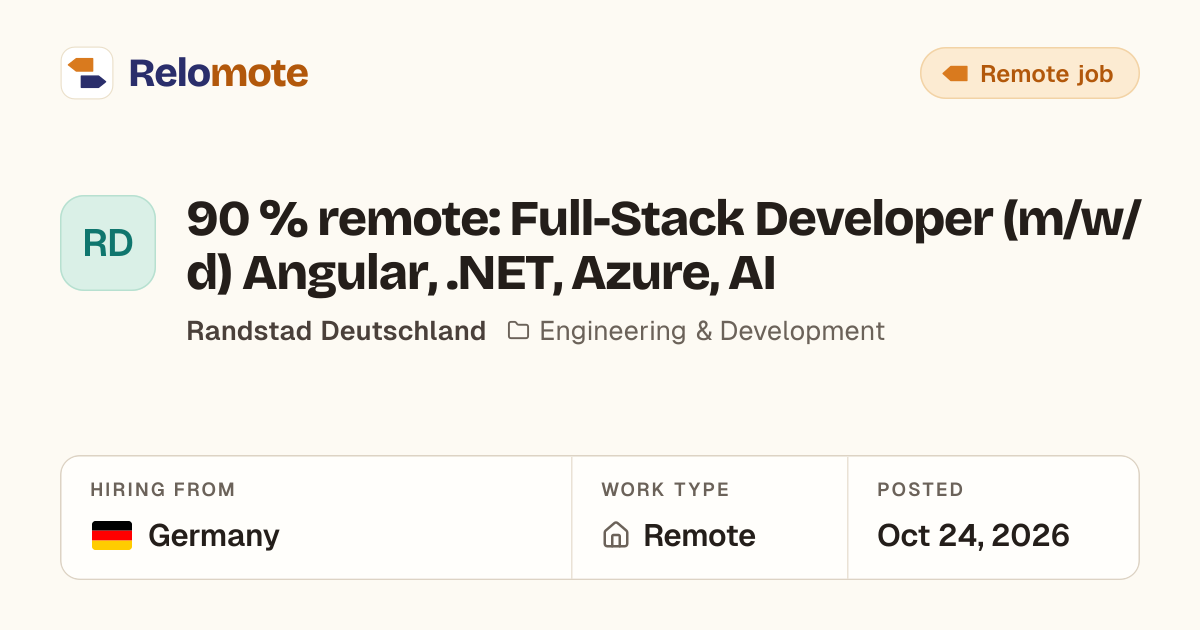Image resolution: width=1200 pixels, height=630 pixels.
Task: Click the tag icon in Remote job badge
Action: 955,74
